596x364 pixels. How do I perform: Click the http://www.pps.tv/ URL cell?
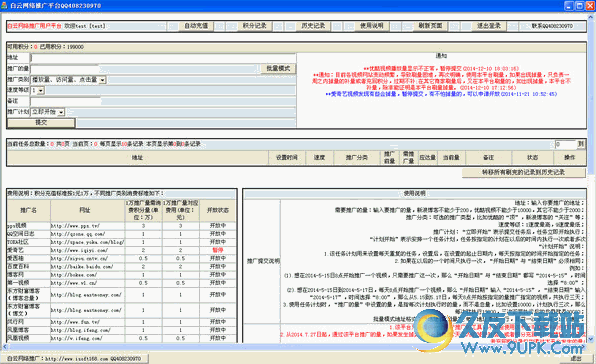(87, 226)
